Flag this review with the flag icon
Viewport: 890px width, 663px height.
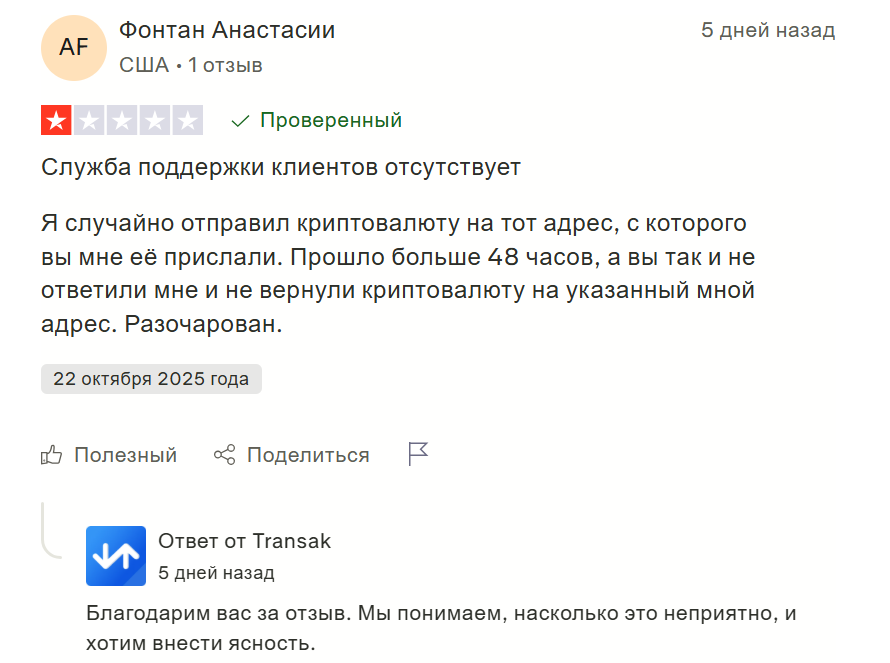pyautogui.click(x=418, y=455)
